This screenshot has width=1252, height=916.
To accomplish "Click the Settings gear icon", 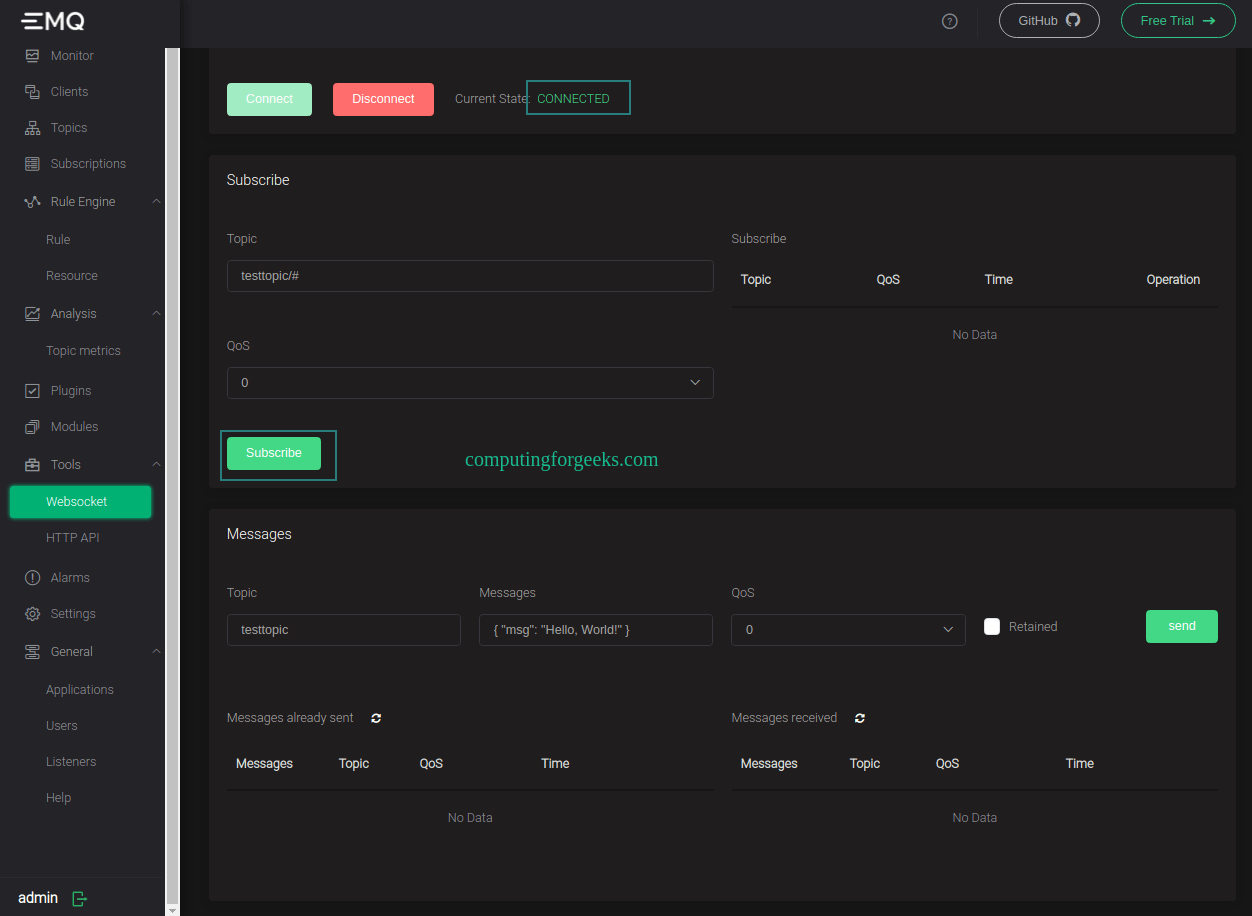I will tap(32, 614).
